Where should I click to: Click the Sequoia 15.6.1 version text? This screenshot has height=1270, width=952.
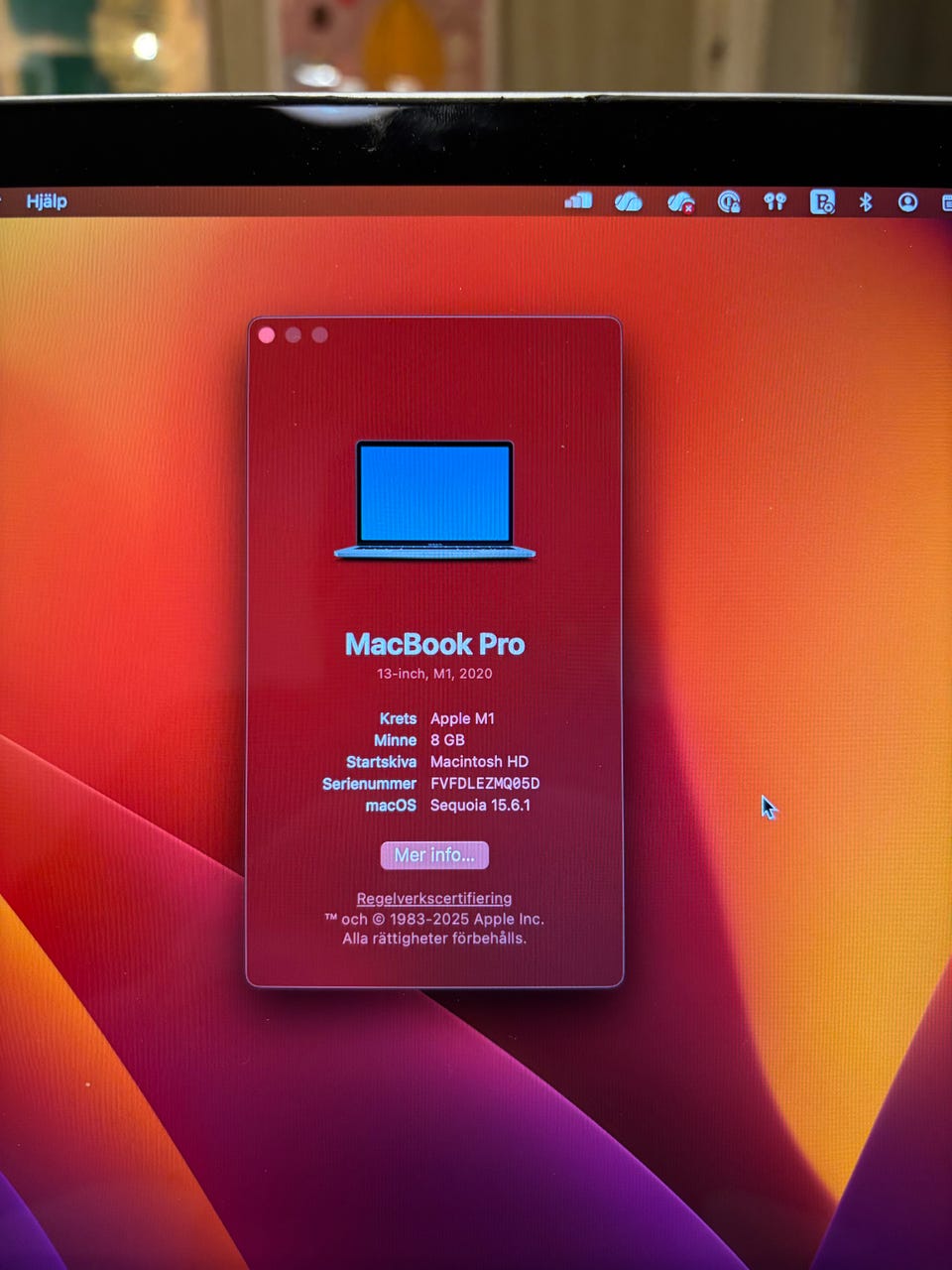(480, 806)
